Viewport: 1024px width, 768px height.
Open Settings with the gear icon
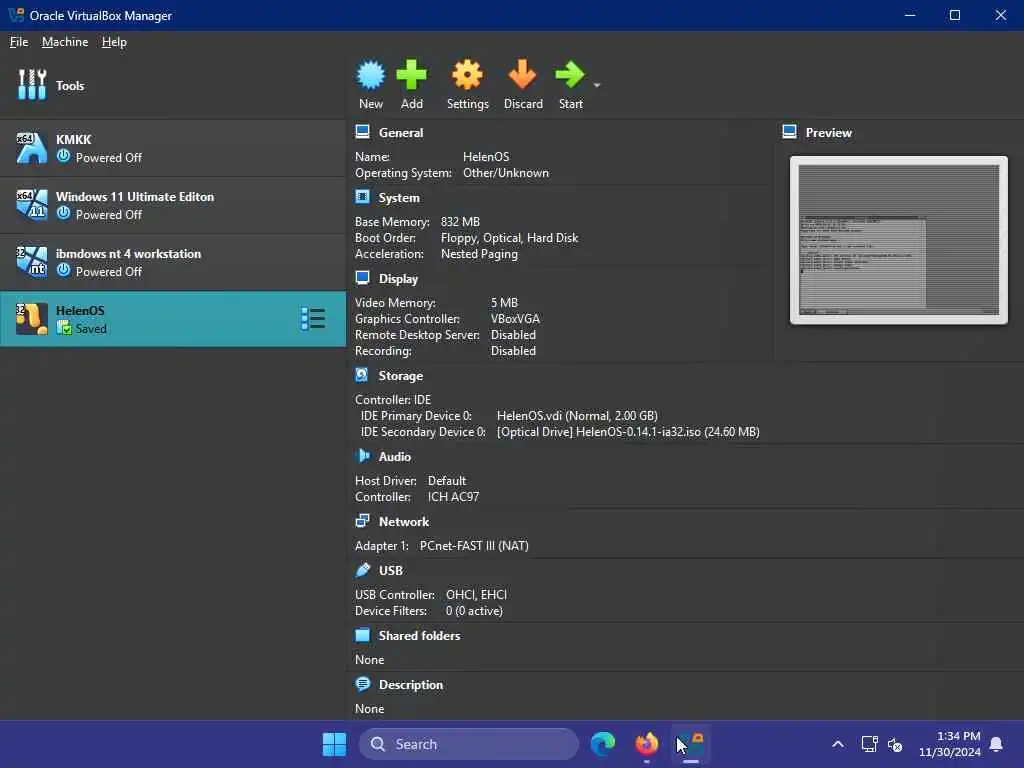pyautogui.click(x=468, y=75)
